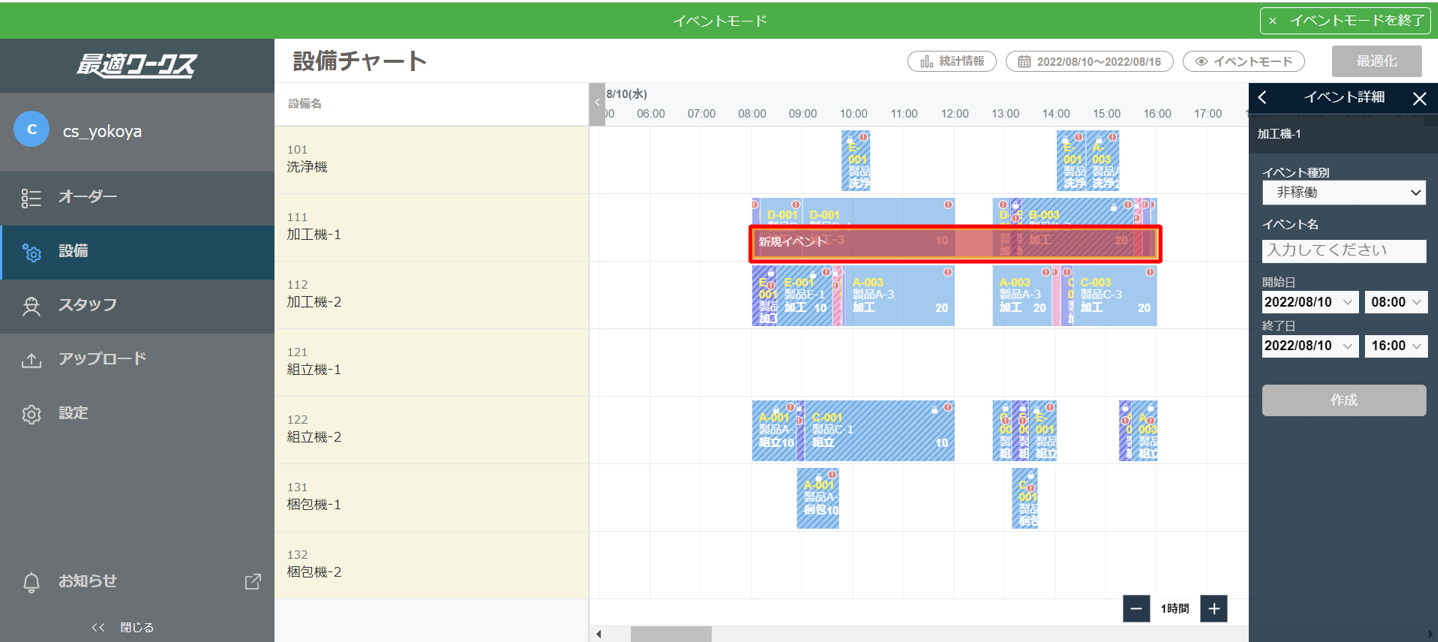The width and height of the screenshot is (1438, 642).
Task: Click the equipment gear icon
Action: click(31, 252)
